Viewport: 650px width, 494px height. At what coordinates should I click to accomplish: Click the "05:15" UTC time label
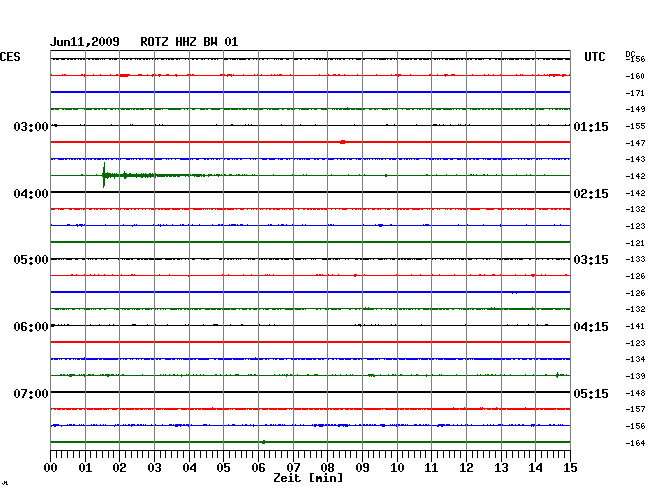click(x=591, y=393)
